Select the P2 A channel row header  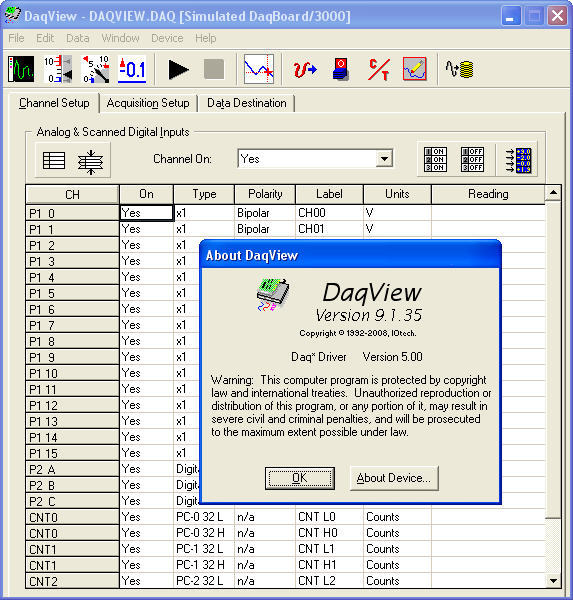[72, 469]
